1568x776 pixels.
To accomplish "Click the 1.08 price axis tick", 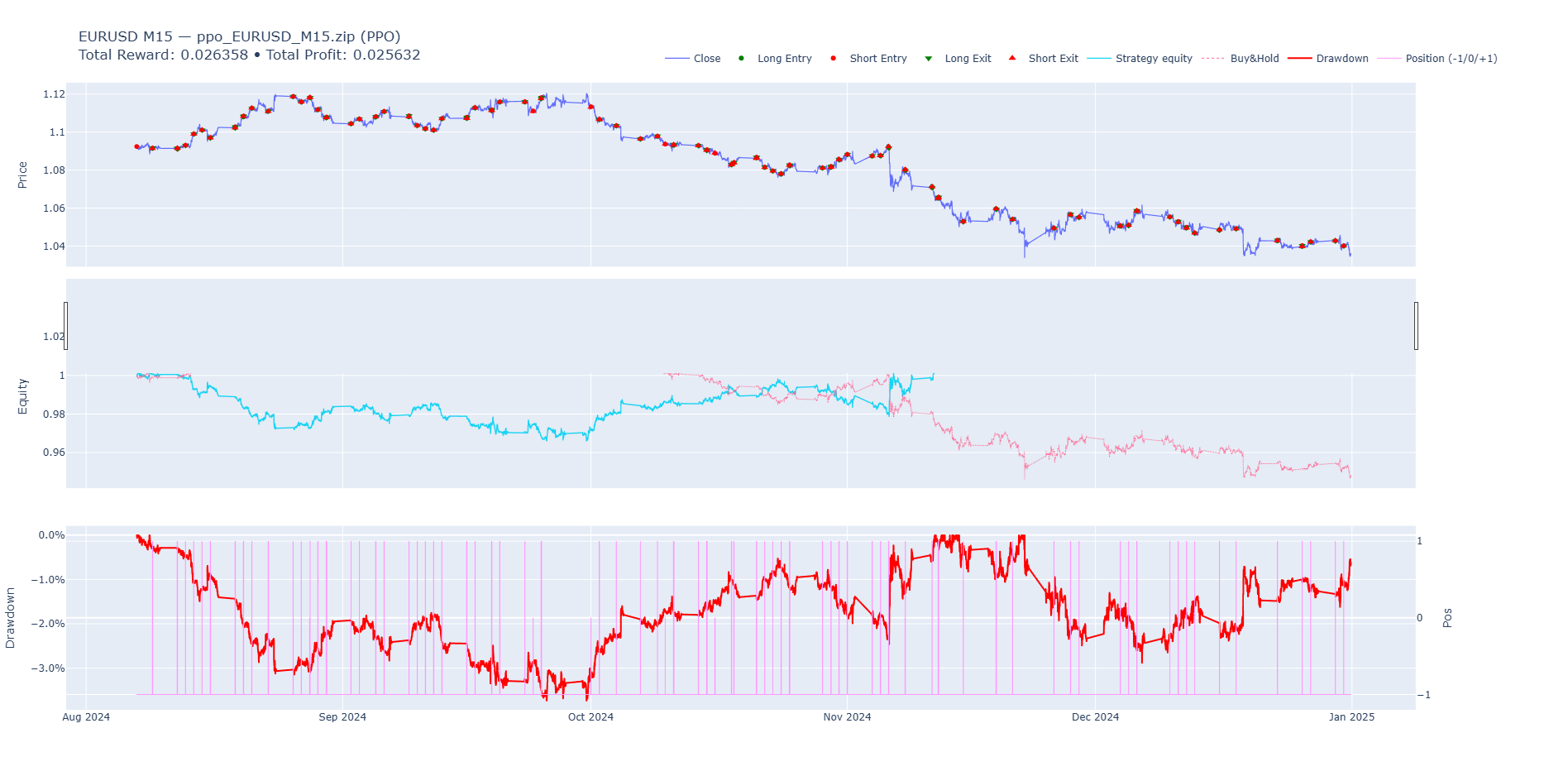I will (54, 170).
